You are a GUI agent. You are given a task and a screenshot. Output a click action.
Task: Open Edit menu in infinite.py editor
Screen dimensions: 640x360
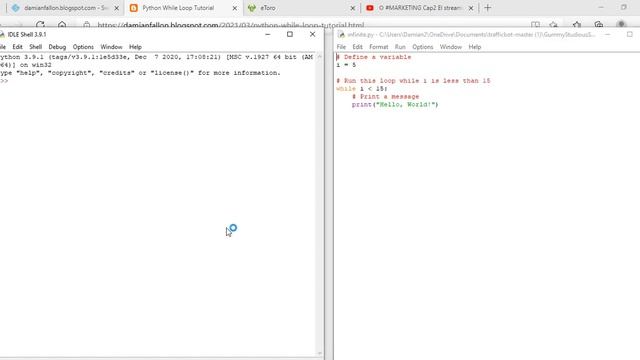358,47
